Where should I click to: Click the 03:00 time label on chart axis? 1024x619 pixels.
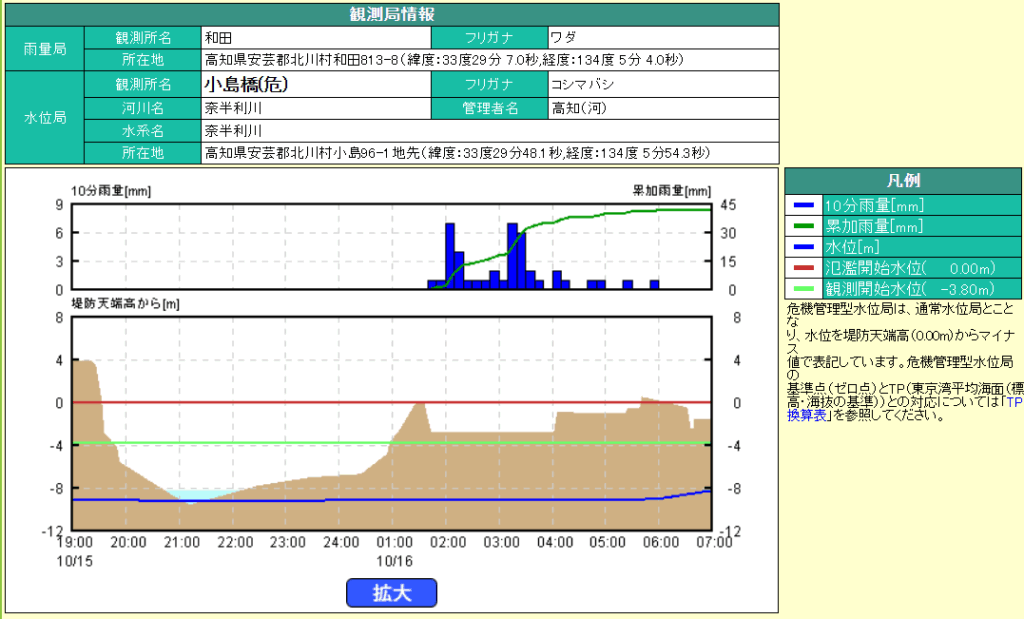[501, 541]
